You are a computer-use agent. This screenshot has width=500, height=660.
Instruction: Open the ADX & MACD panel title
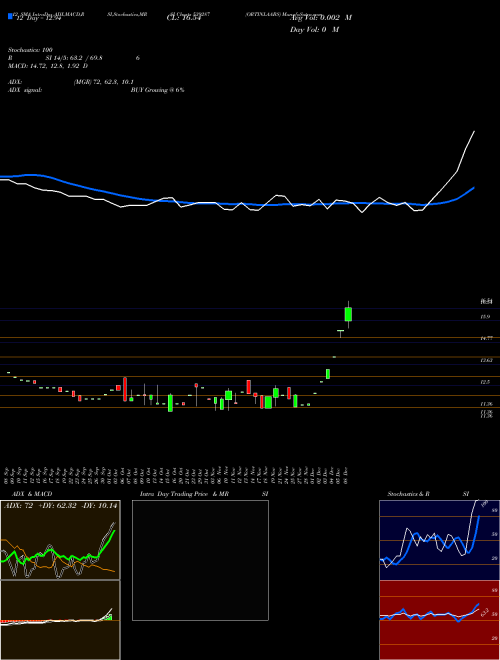(32, 494)
